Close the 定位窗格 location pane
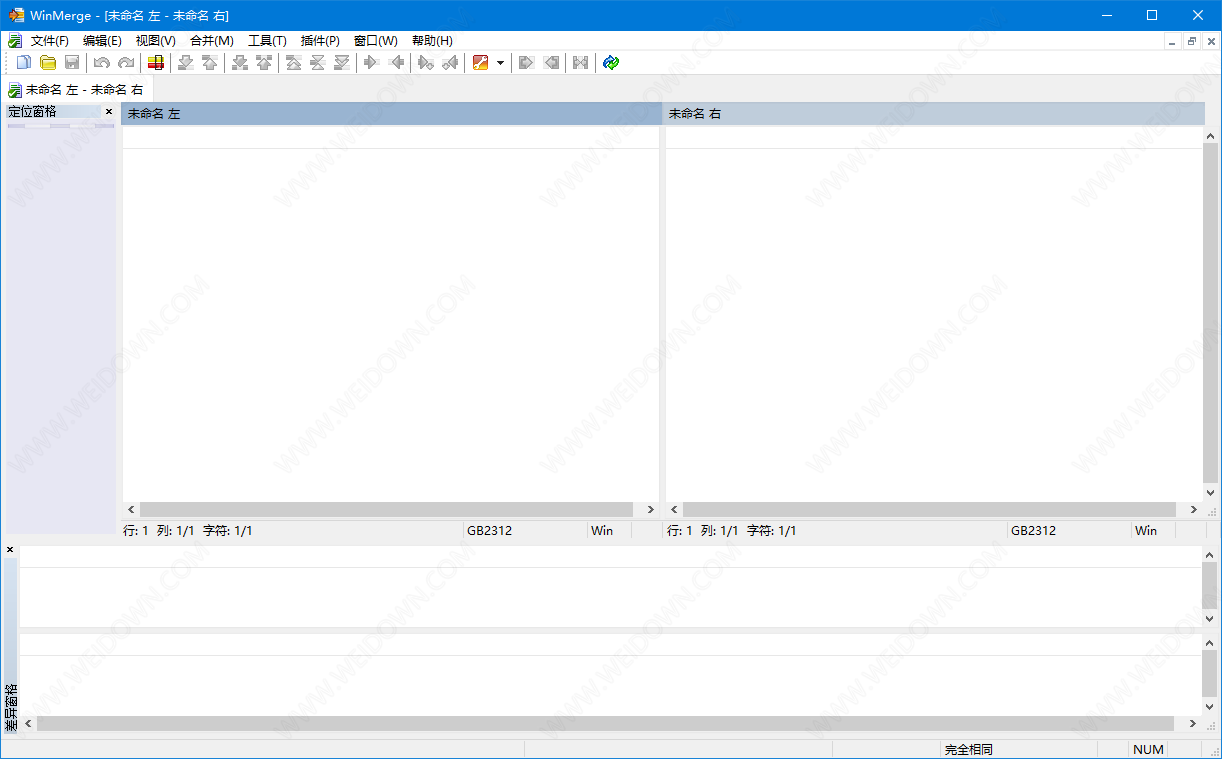The height and width of the screenshot is (759, 1222). point(109,112)
